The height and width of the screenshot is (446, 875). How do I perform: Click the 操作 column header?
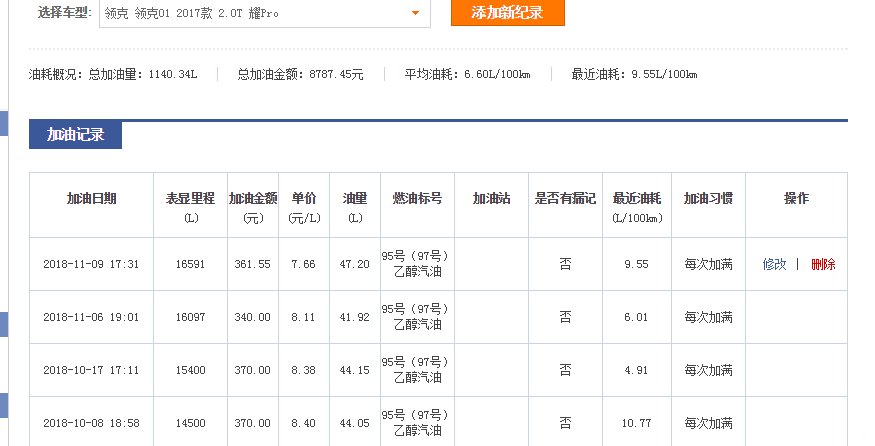tap(796, 199)
